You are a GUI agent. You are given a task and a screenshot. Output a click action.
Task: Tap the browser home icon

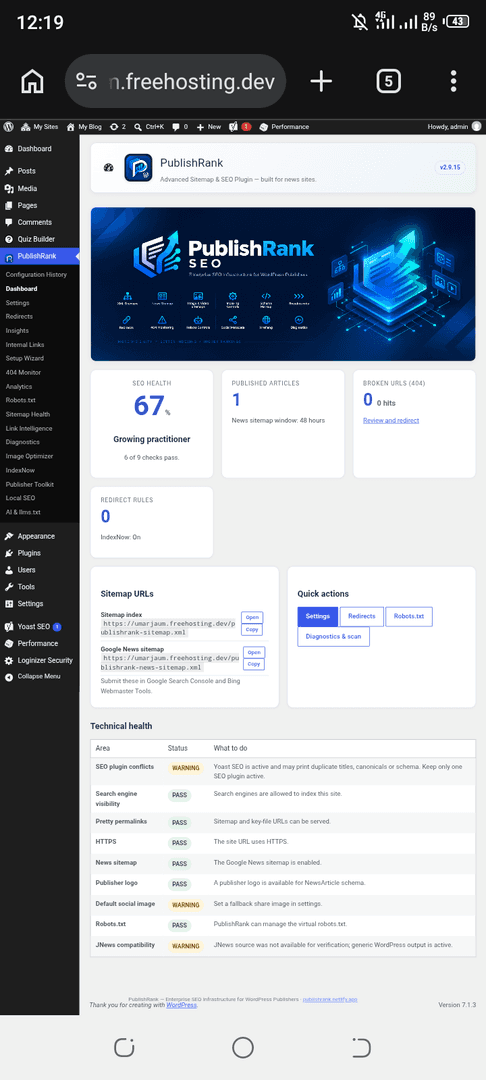pos(32,82)
